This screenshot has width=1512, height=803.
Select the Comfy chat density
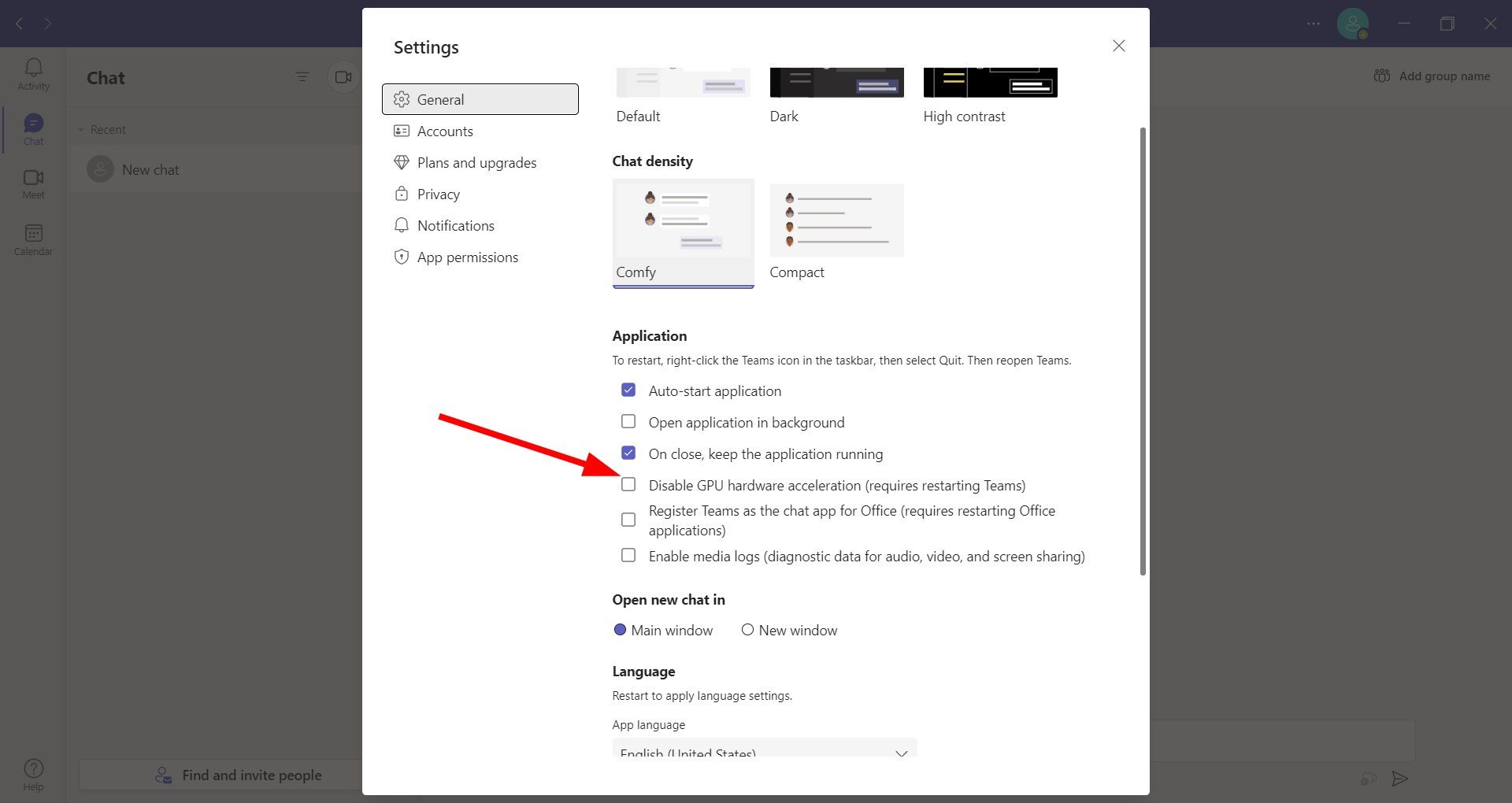pyautogui.click(x=684, y=233)
